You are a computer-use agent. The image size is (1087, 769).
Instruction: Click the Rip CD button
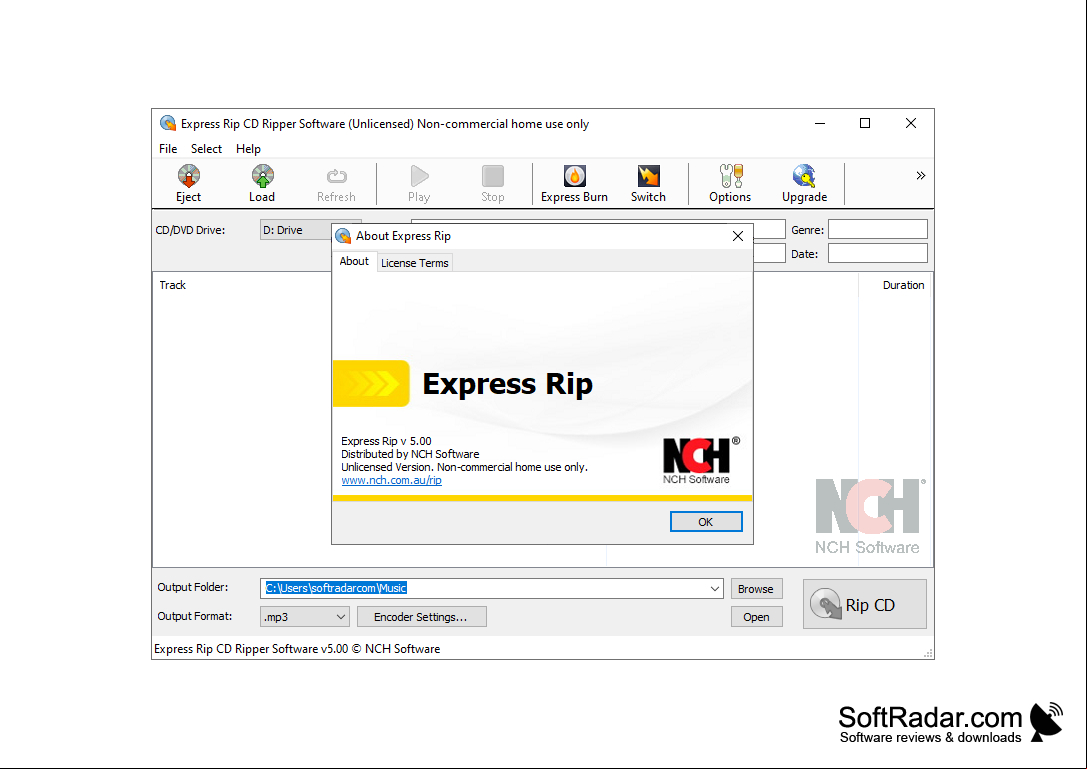864,604
